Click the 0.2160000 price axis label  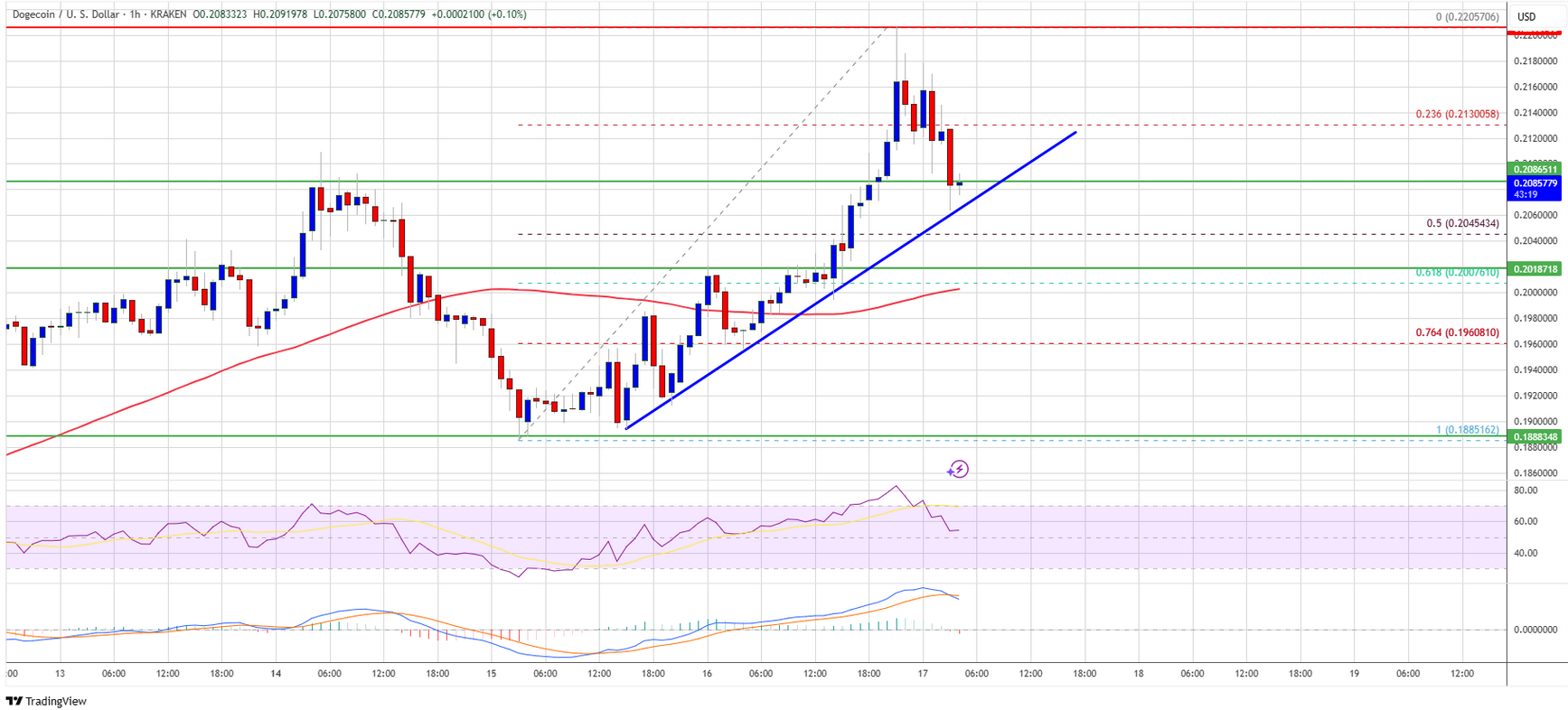(1535, 87)
